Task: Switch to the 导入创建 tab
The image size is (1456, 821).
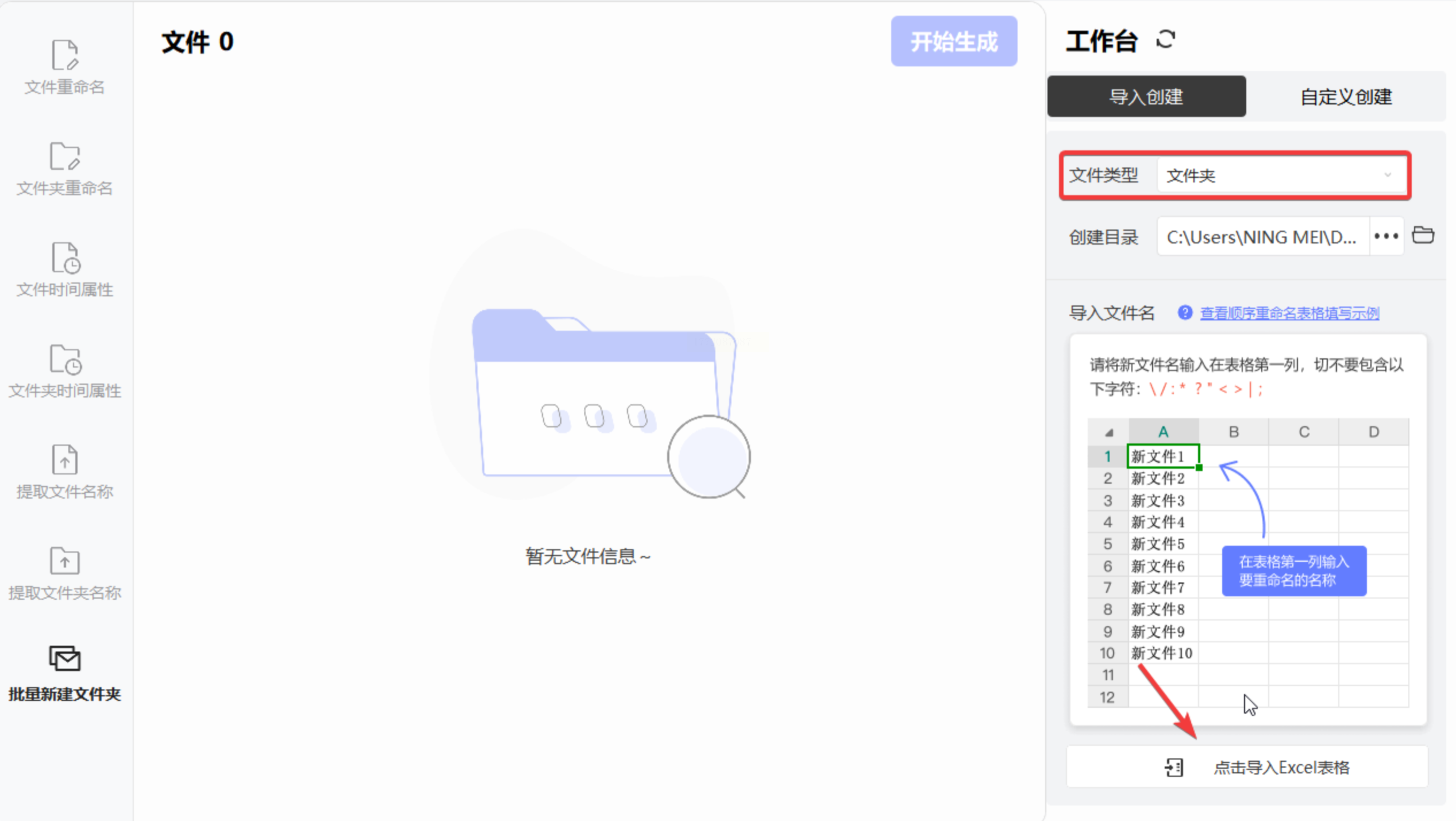Action: coord(1146,97)
